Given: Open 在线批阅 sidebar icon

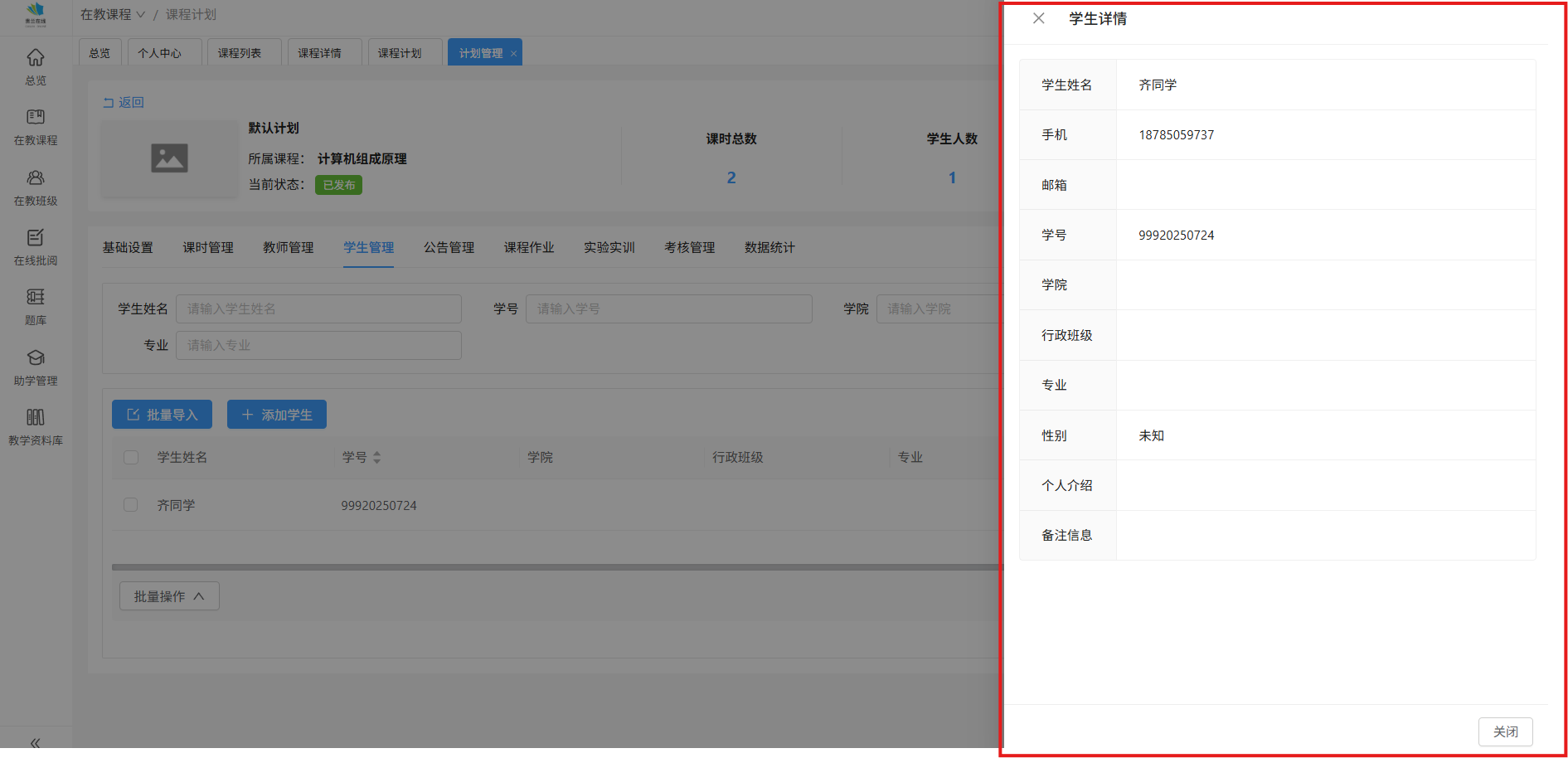Looking at the screenshot, I should tap(35, 238).
